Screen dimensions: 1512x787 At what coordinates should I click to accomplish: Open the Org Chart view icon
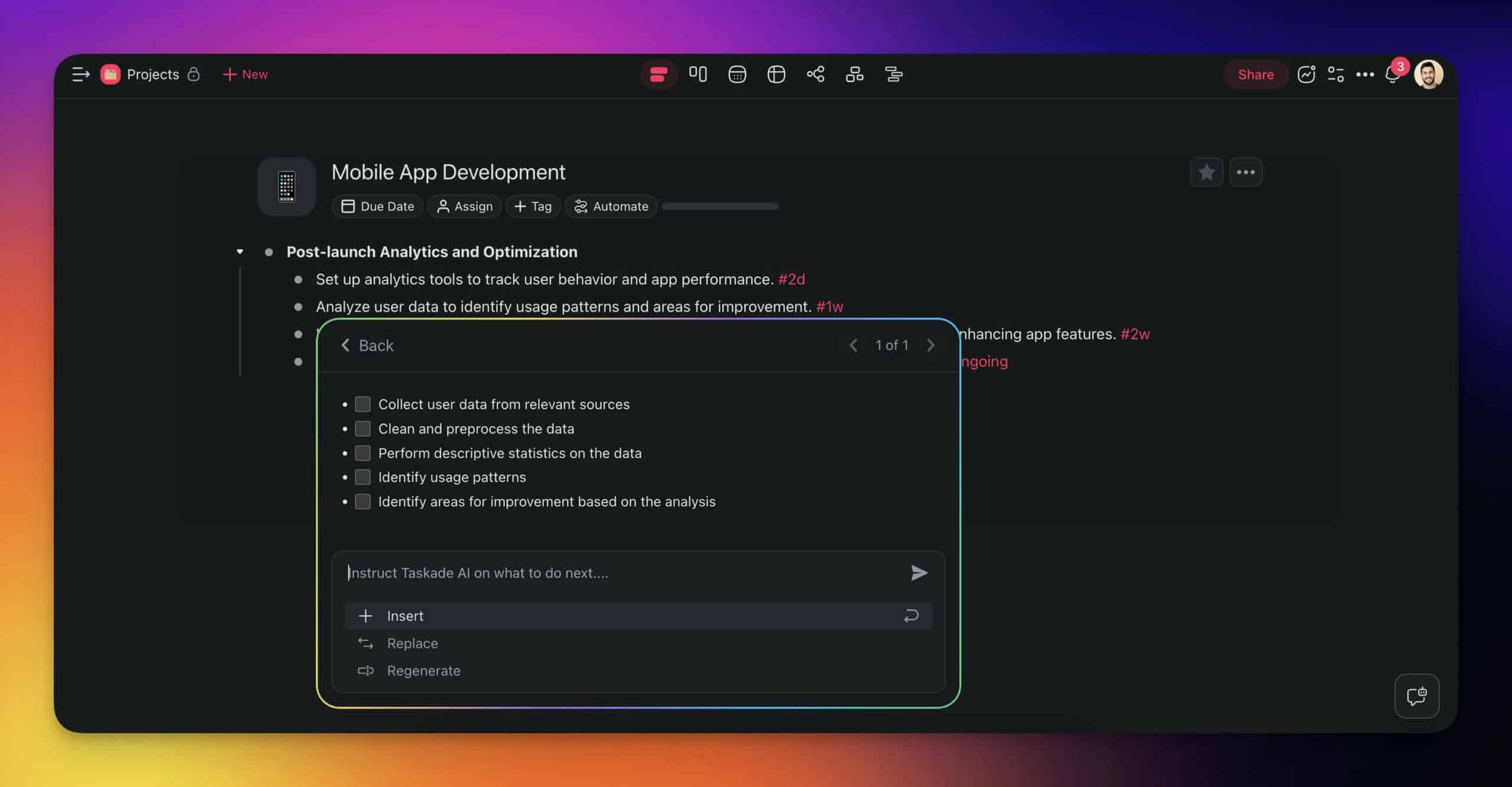[x=854, y=74]
